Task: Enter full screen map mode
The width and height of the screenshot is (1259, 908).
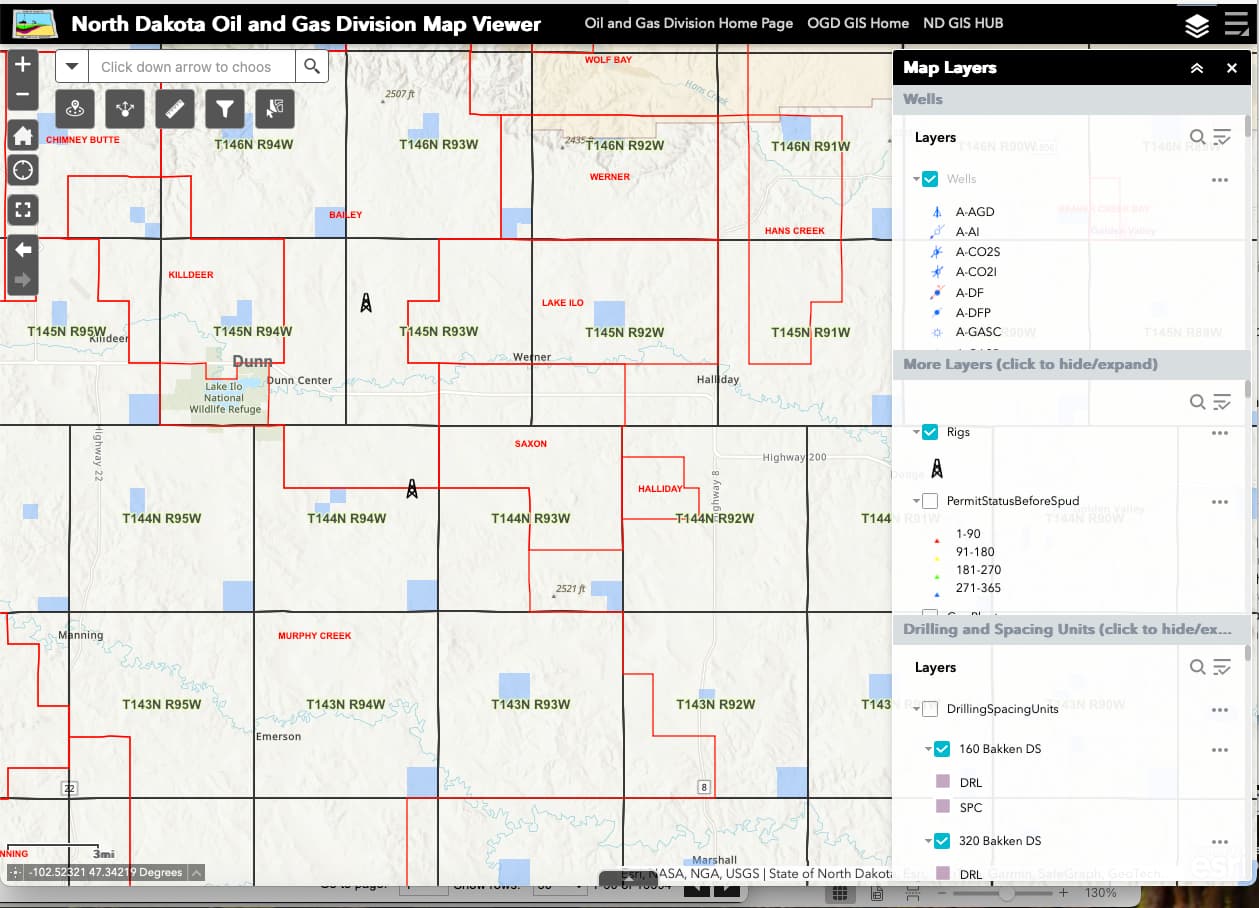Action: pyautogui.click(x=23, y=210)
